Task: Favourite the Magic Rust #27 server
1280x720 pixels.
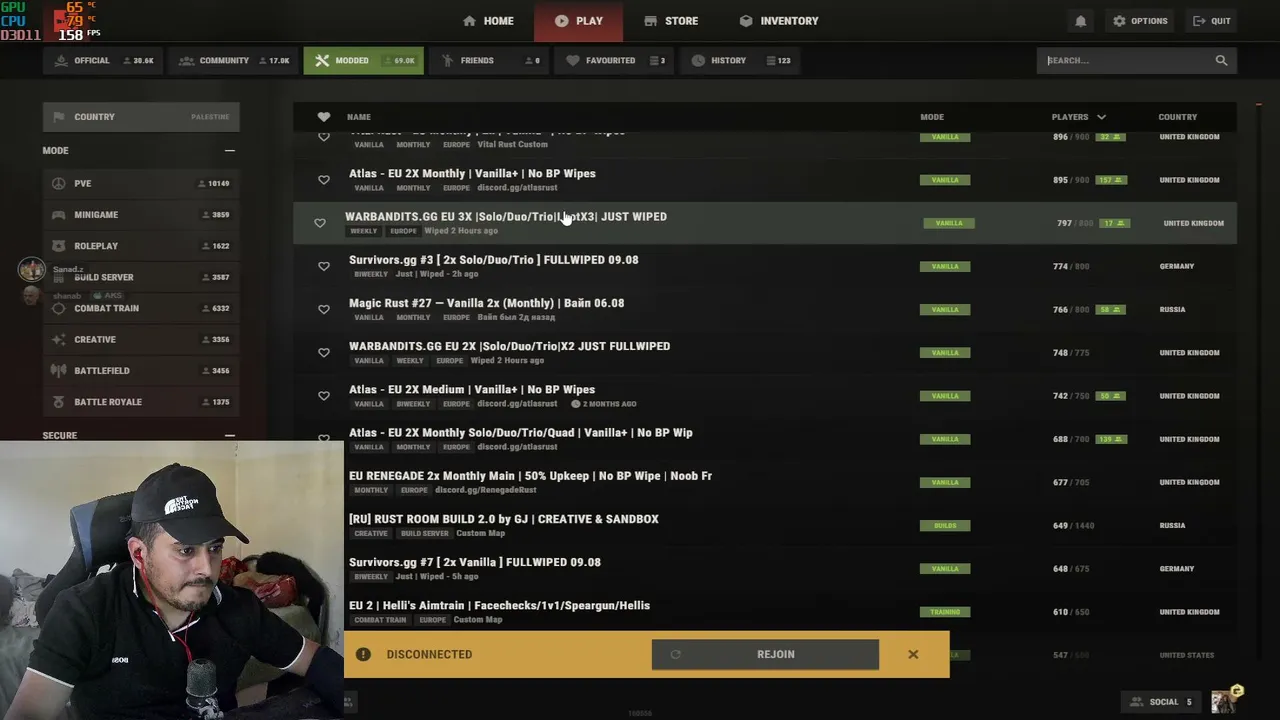Action: (324, 309)
